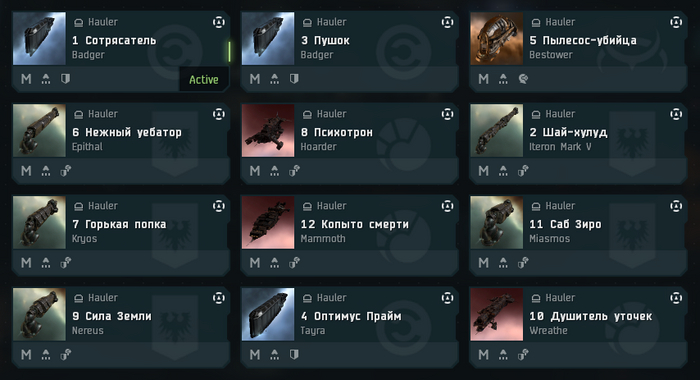Viewport: 700px width, 380px height.
Task: Click the M size icon on 12 Копыто смерти
Action: tap(255, 263)
